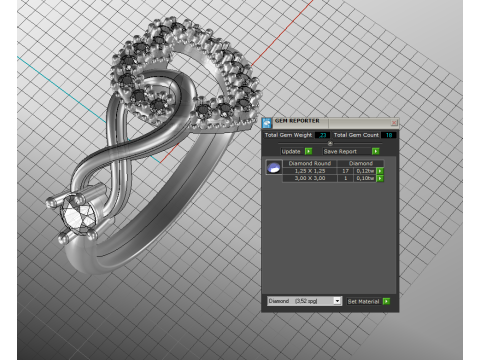Click the Diamond material column header
480x360 pixels.
361,163
